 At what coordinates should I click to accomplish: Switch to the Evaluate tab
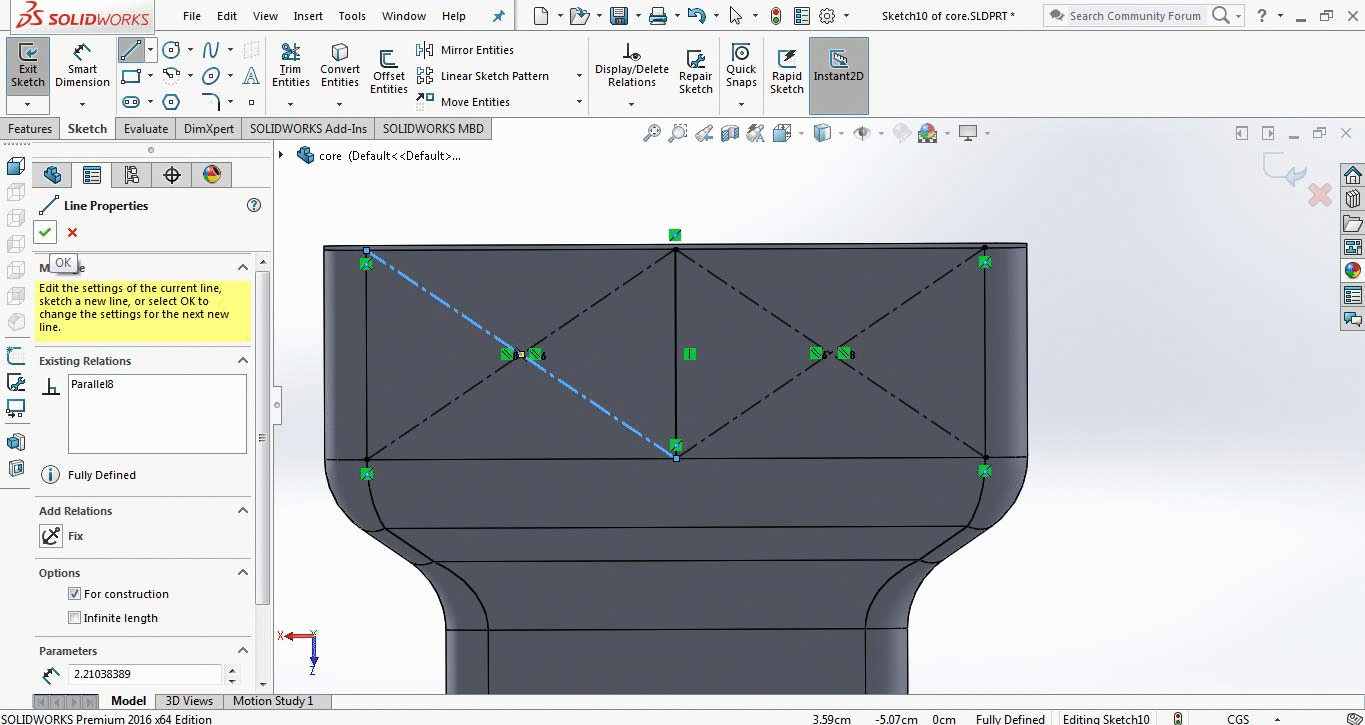tap(146, 129)
